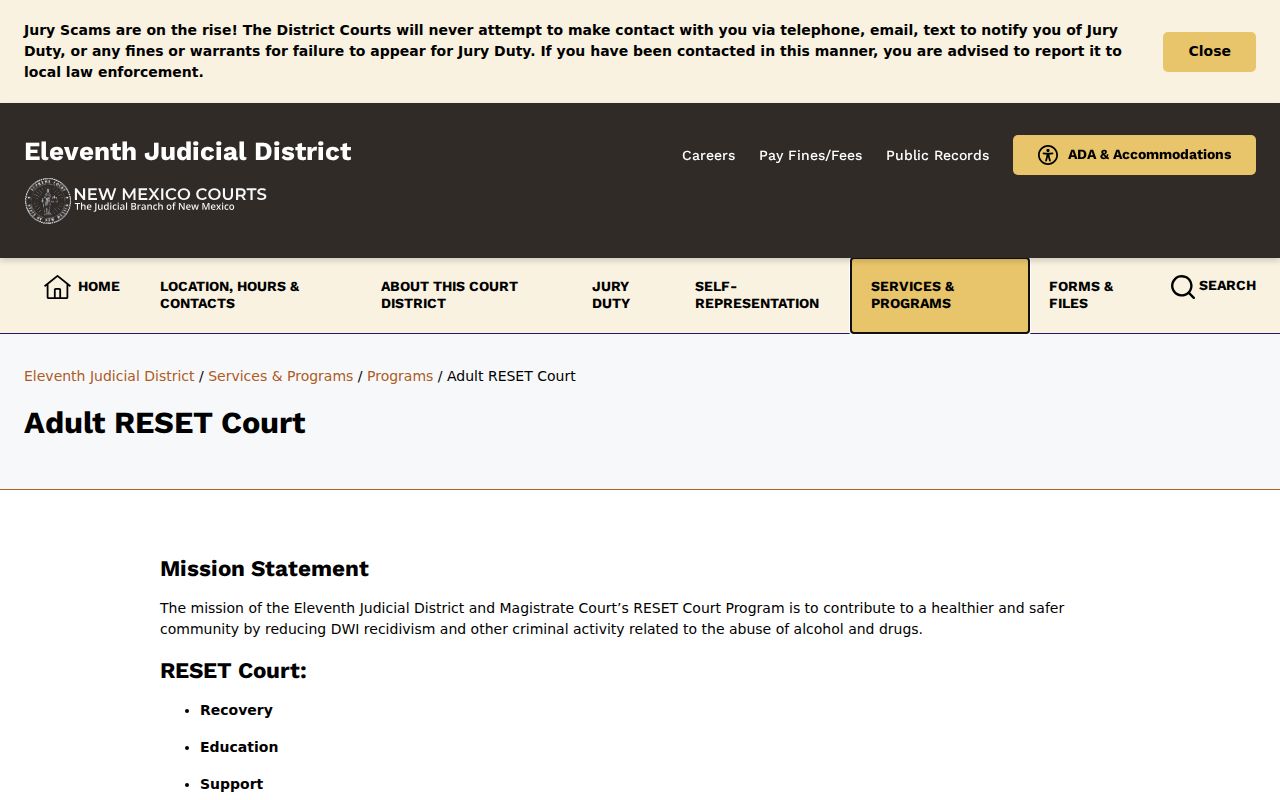Close the jury scam alert banner
This screenshot has height=800, width=1280.
click(1209, 52)
